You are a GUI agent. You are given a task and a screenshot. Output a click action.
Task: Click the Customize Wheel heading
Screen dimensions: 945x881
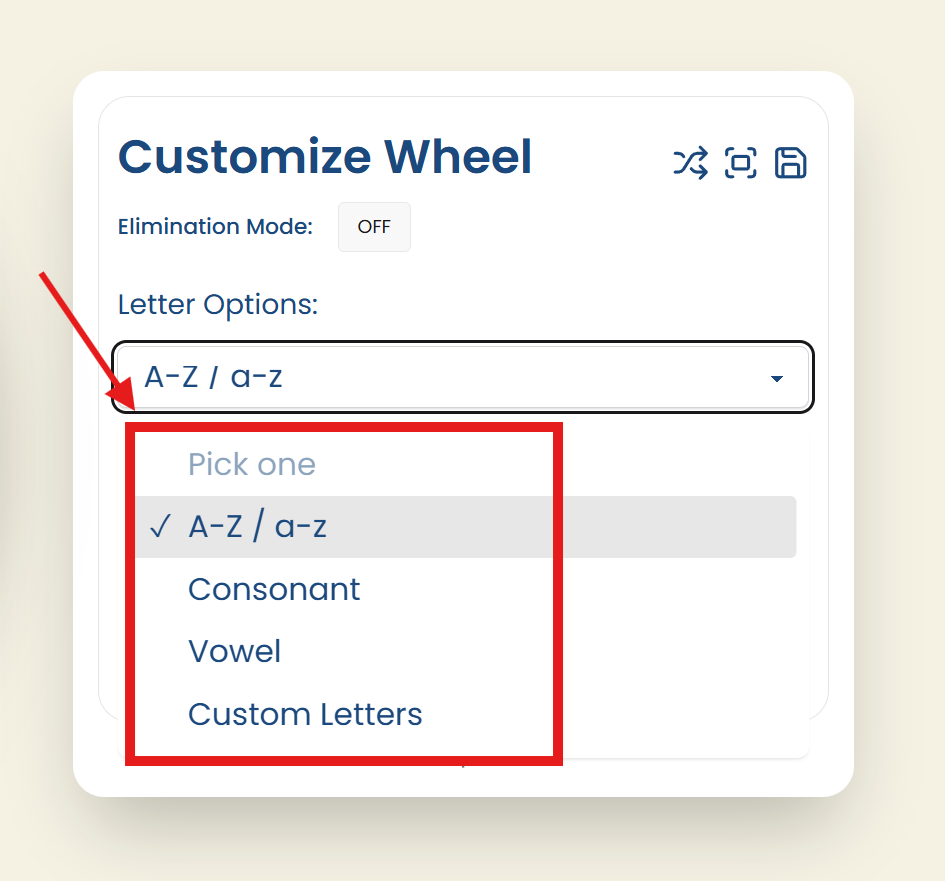pyautogui.click(x=325, y=157)
